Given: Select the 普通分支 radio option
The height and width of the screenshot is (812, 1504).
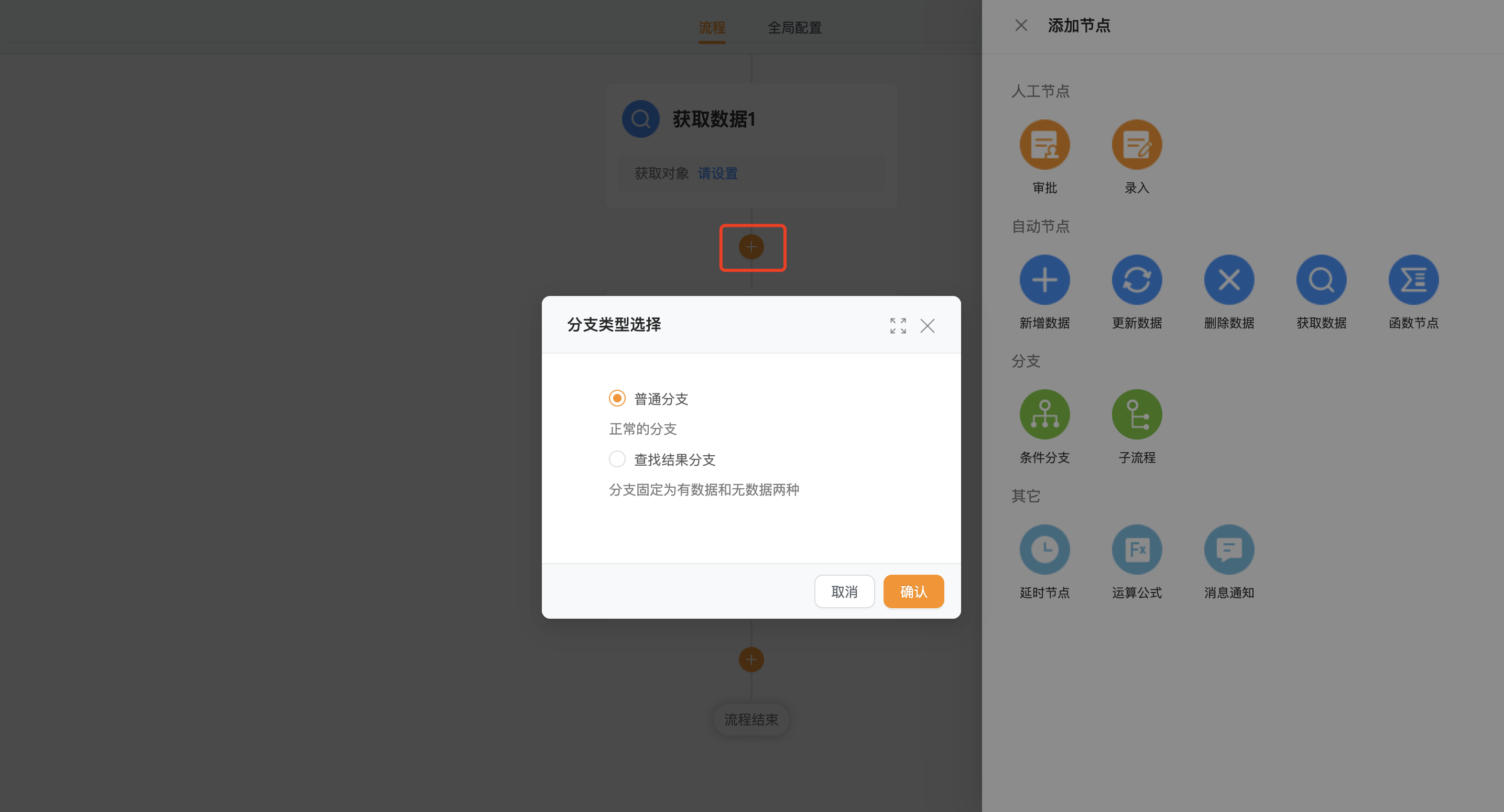Looking at the screenshot, I should 617,398.
